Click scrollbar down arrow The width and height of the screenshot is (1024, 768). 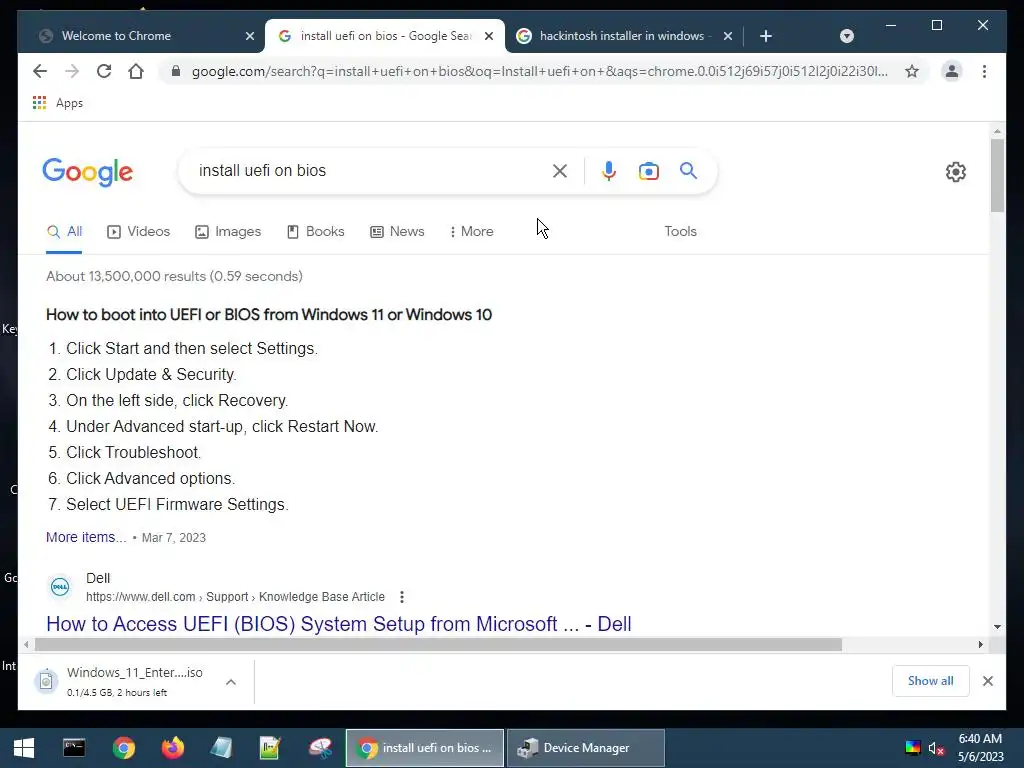997,626
